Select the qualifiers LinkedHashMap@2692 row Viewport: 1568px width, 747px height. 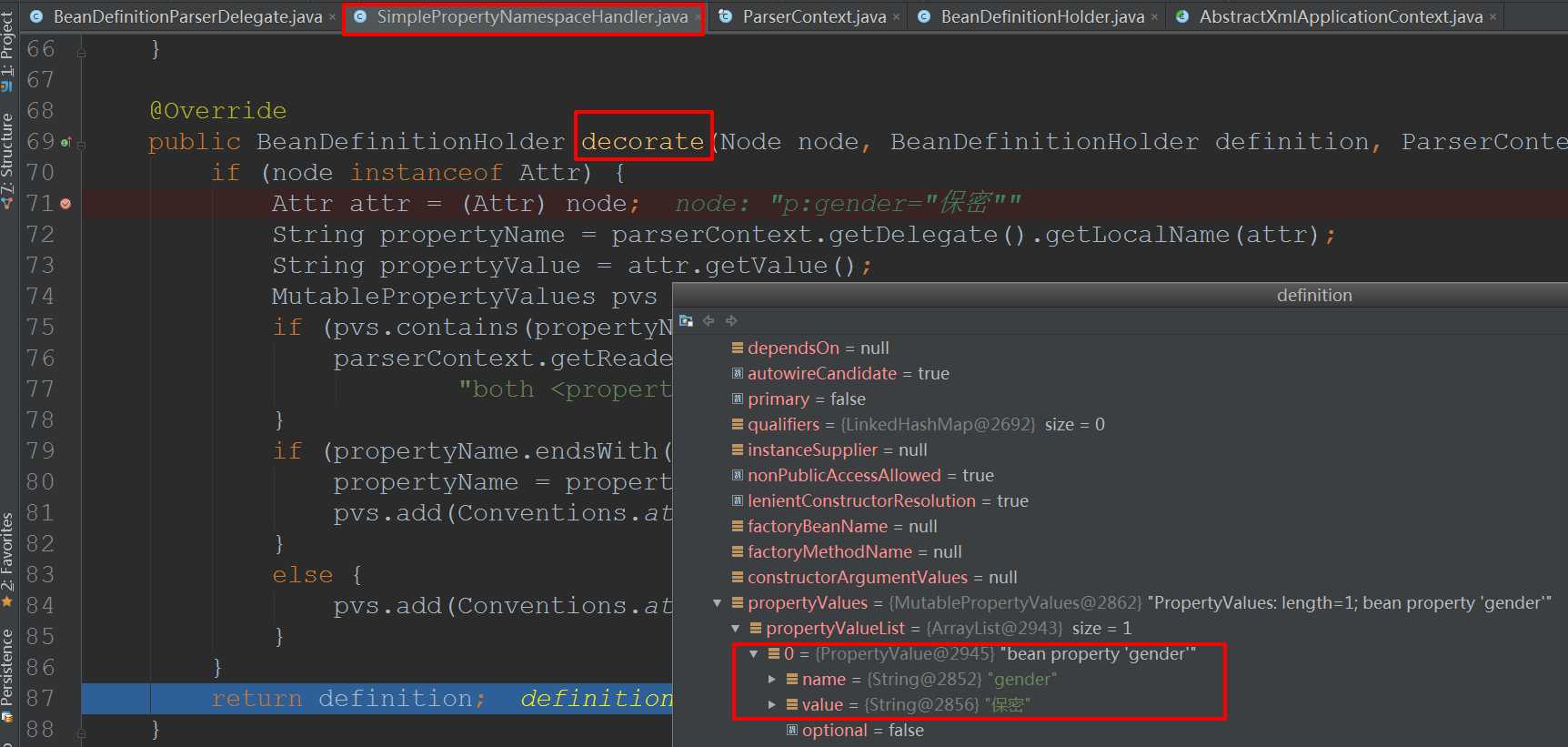(x=1121, y=424)
